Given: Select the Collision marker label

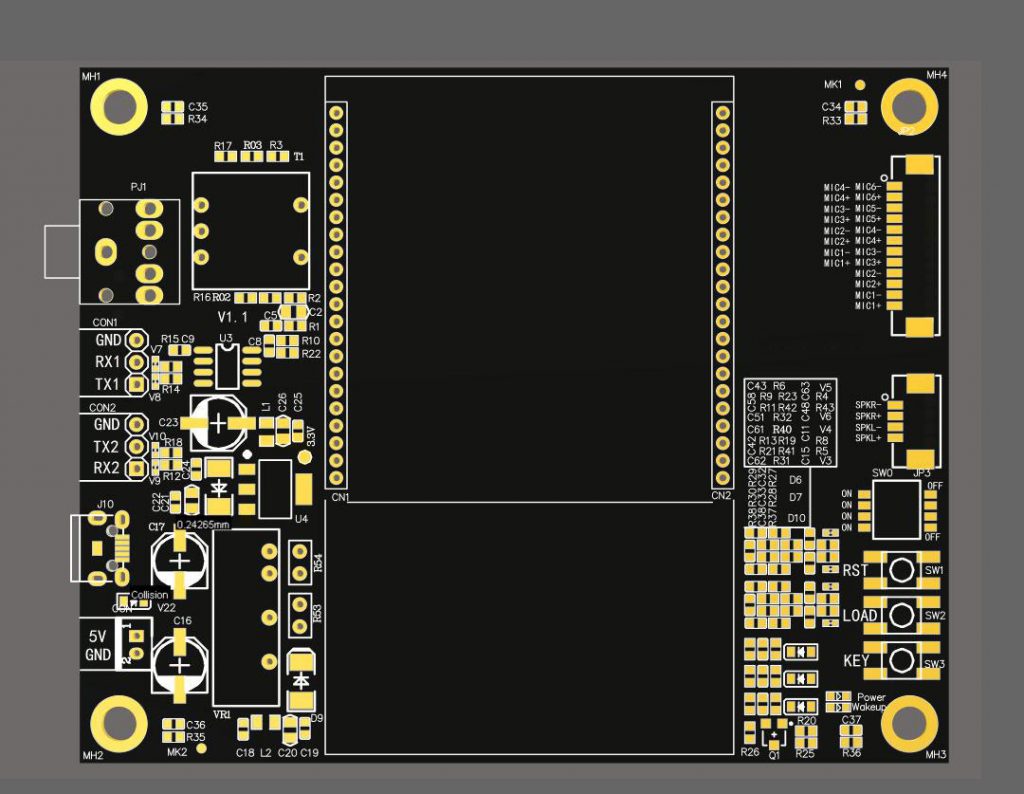Looking at the screenshot, I should pos(149,595).
